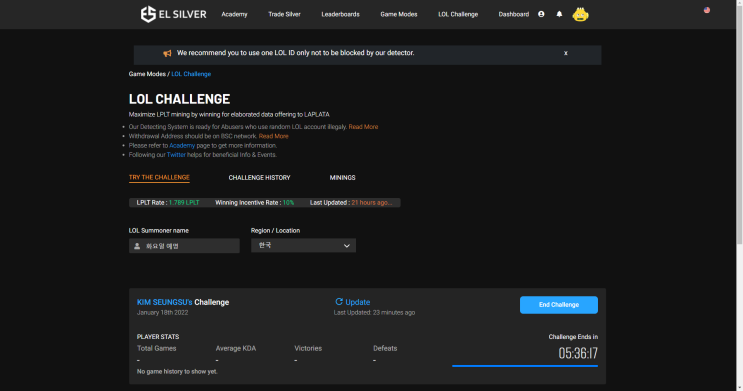Click the Average KDA stat label
743x391 pixels.
click(x=236, y=348)
